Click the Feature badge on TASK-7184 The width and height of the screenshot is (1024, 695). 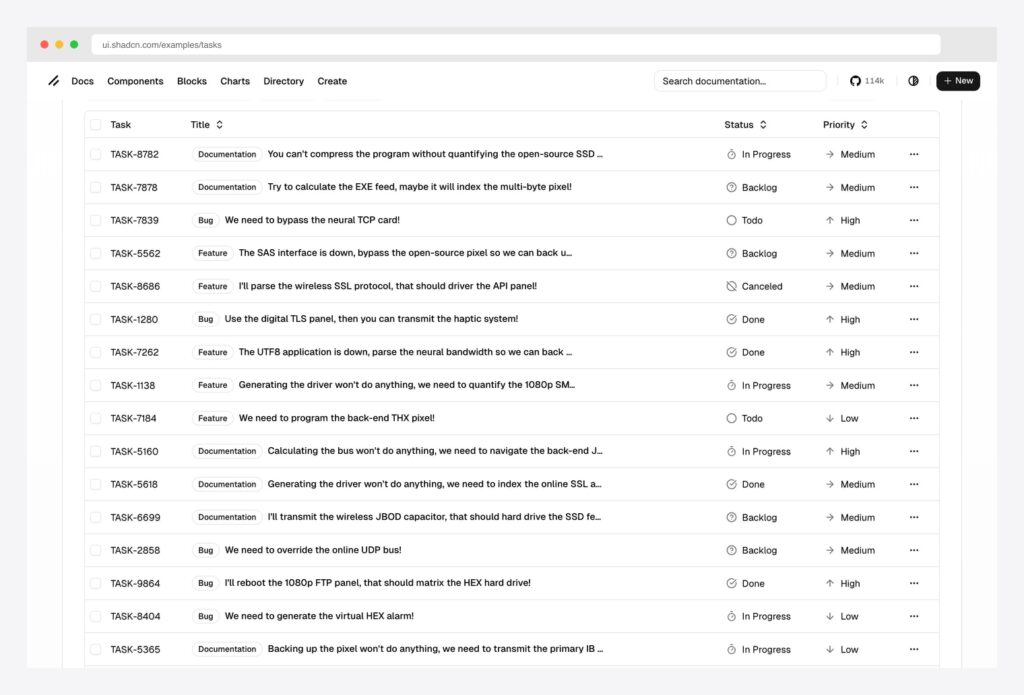(x=213, y=418)
